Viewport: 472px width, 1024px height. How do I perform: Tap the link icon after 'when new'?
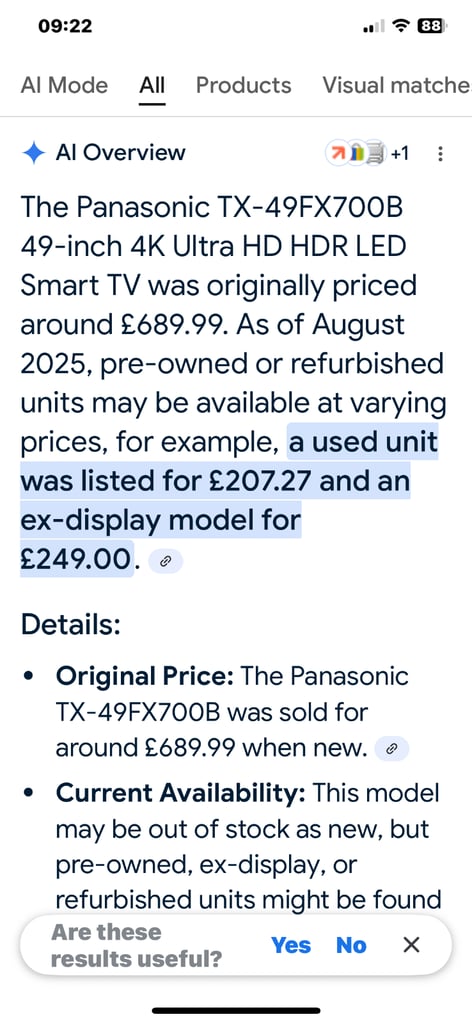point(392,749)
